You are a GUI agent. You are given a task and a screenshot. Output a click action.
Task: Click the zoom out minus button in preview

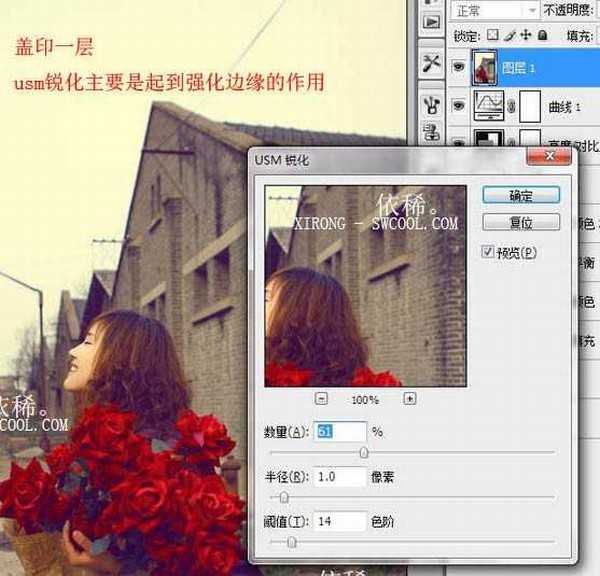[x=321, y=398]
